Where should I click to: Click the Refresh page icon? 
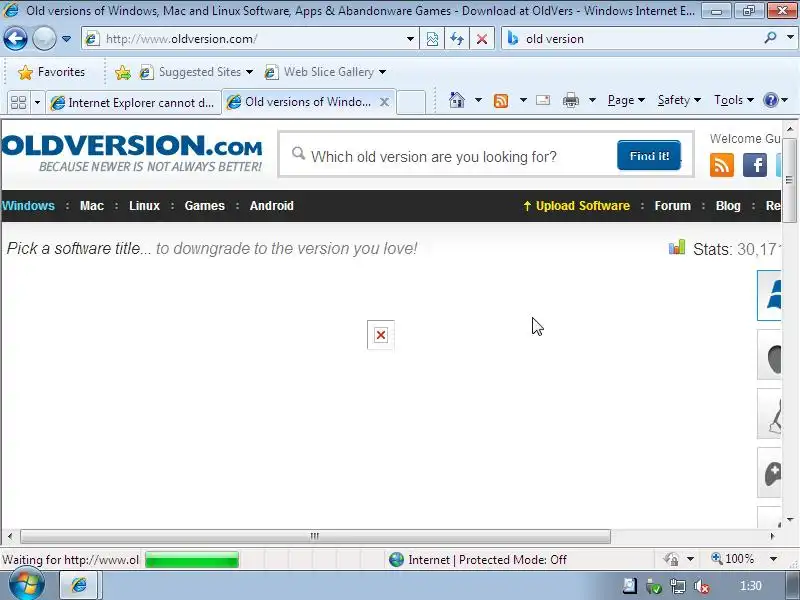457,39
